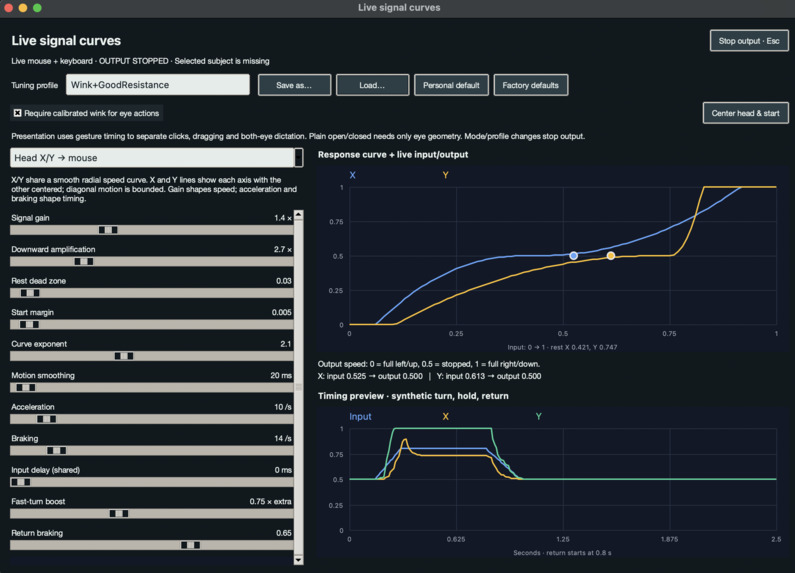
Task: Click the Load... button
Action: tap(372, 85)
